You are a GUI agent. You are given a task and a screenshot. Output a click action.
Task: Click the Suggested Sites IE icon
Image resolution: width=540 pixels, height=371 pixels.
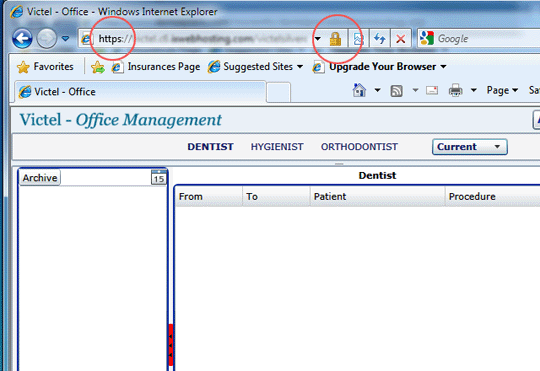tap(214, 66)
